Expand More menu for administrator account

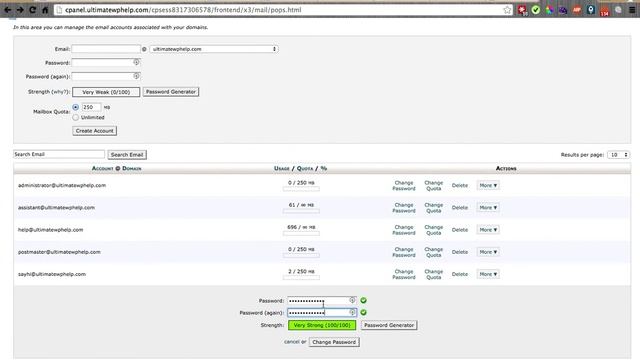488,185
